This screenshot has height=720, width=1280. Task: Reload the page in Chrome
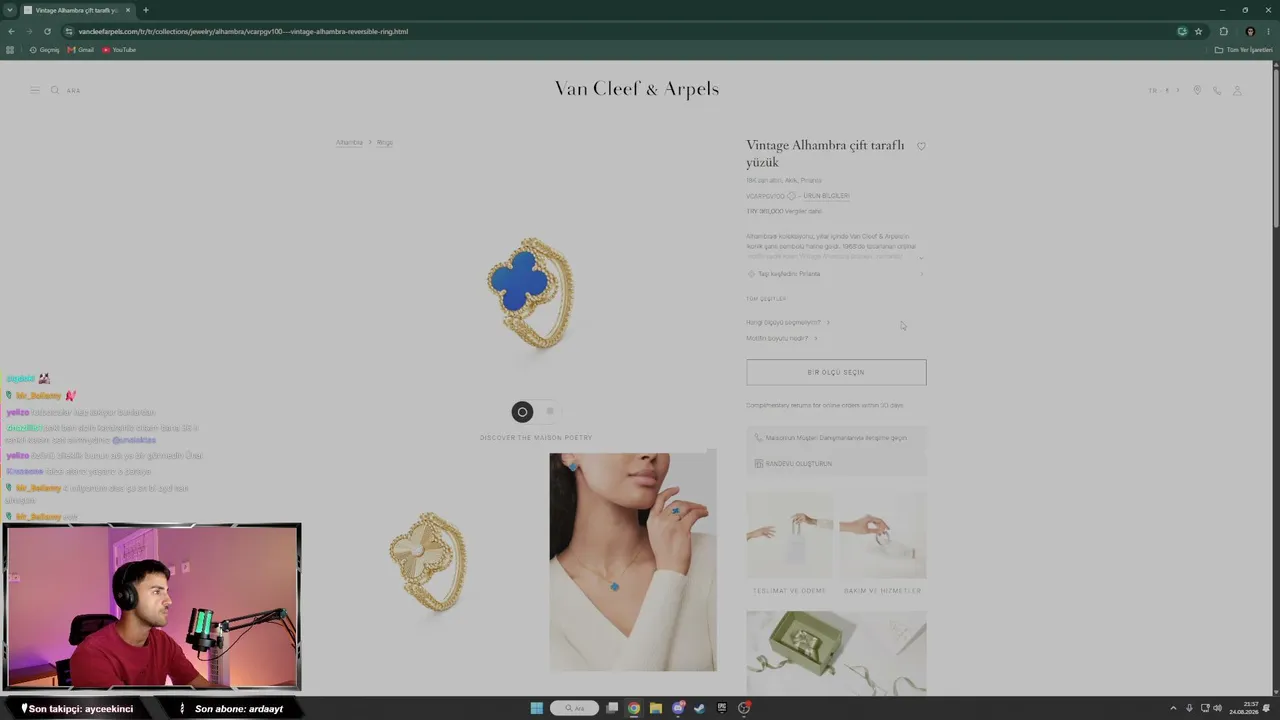(47, 31)
